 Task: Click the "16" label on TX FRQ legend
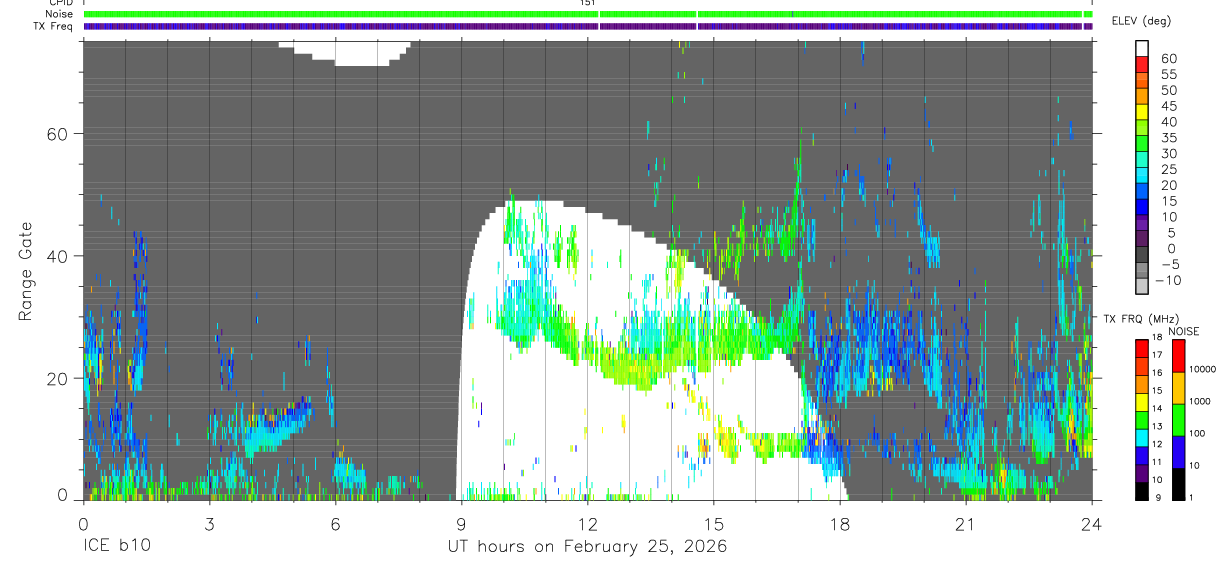click(1157, 373)
